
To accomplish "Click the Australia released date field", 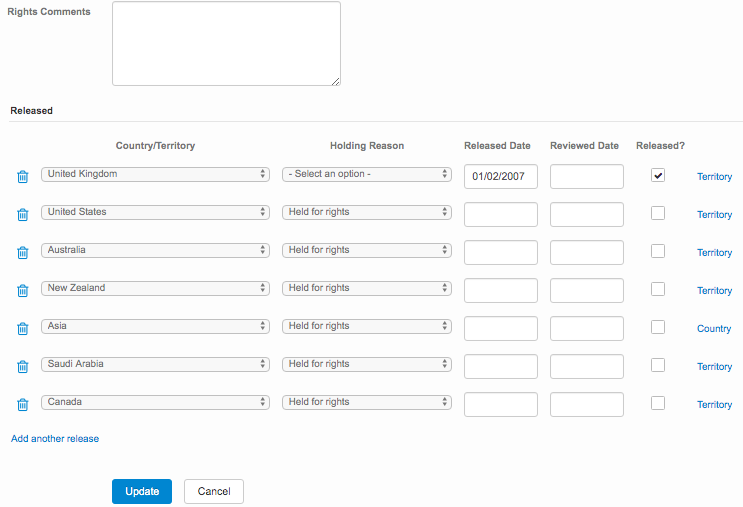I will (x=501, y=252).
